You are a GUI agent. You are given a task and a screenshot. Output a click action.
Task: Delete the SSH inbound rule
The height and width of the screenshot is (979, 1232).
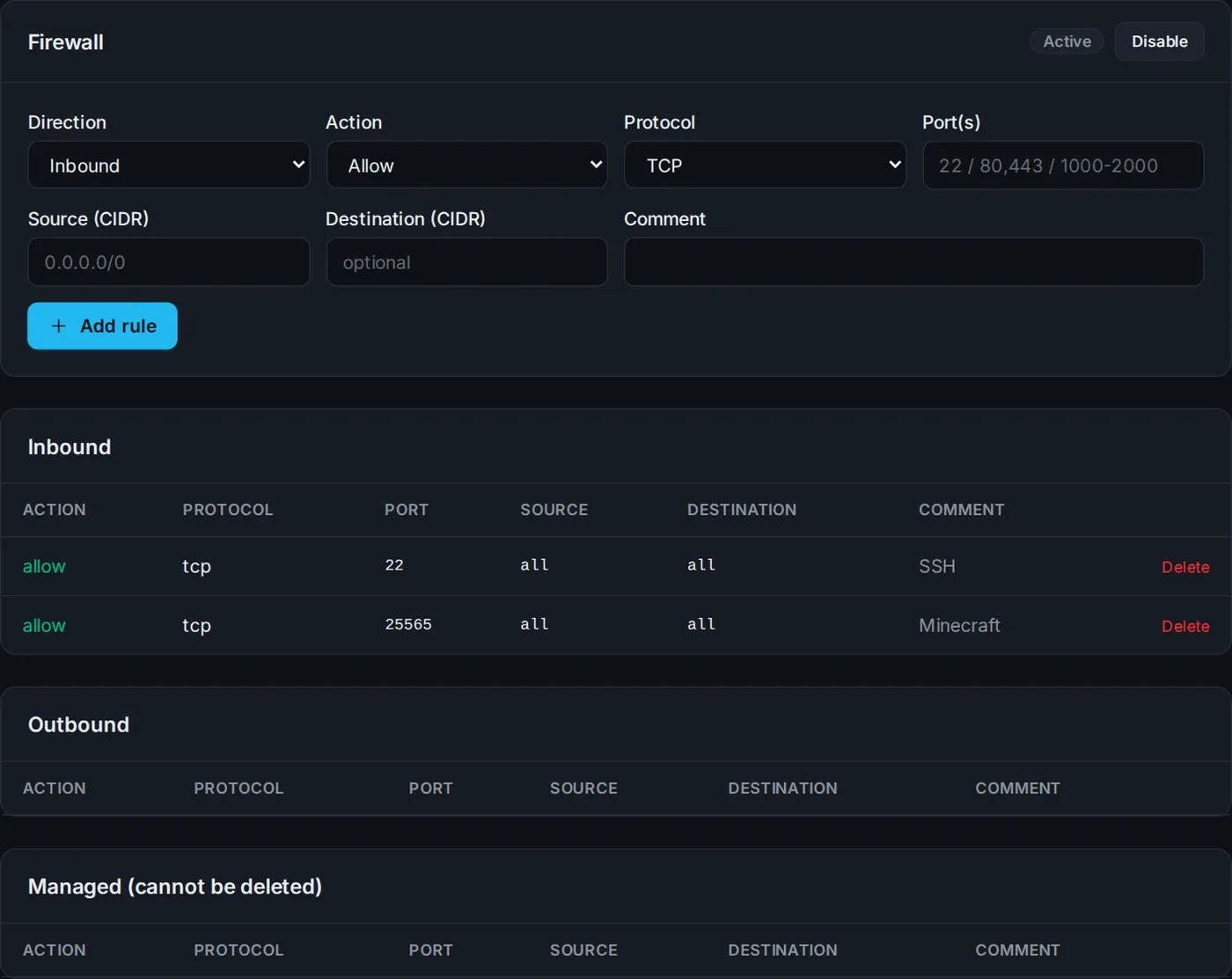point(1185,567)
